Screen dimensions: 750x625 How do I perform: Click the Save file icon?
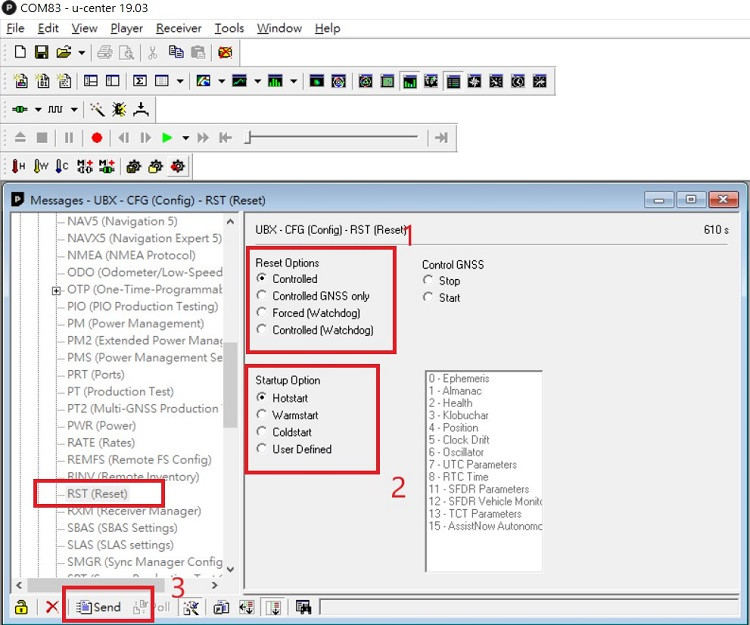click(x=41, y=52)
